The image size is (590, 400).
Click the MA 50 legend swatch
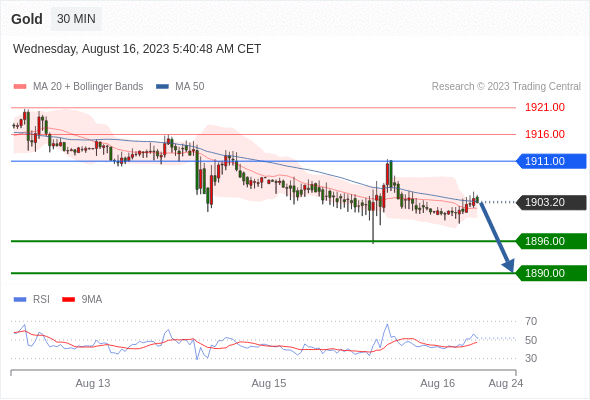coord(162,87)
